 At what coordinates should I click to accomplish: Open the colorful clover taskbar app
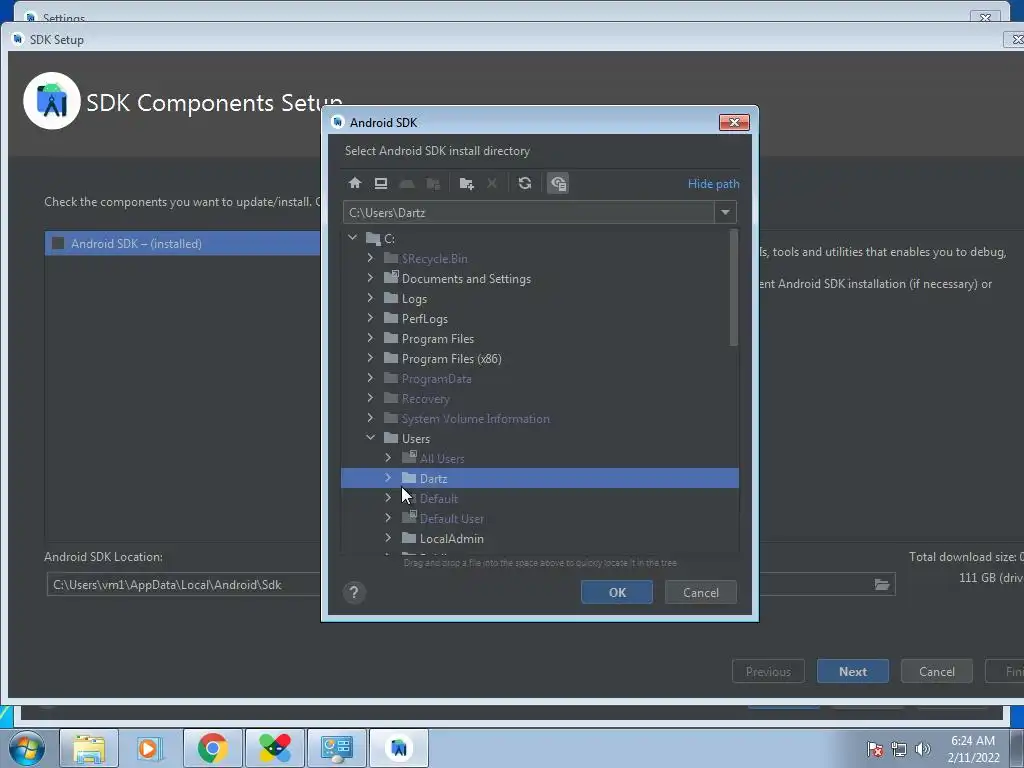point(274,748)
